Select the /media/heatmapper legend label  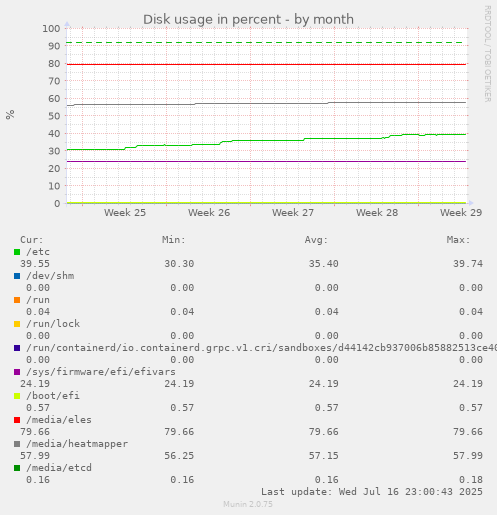[x=77, y=444]
